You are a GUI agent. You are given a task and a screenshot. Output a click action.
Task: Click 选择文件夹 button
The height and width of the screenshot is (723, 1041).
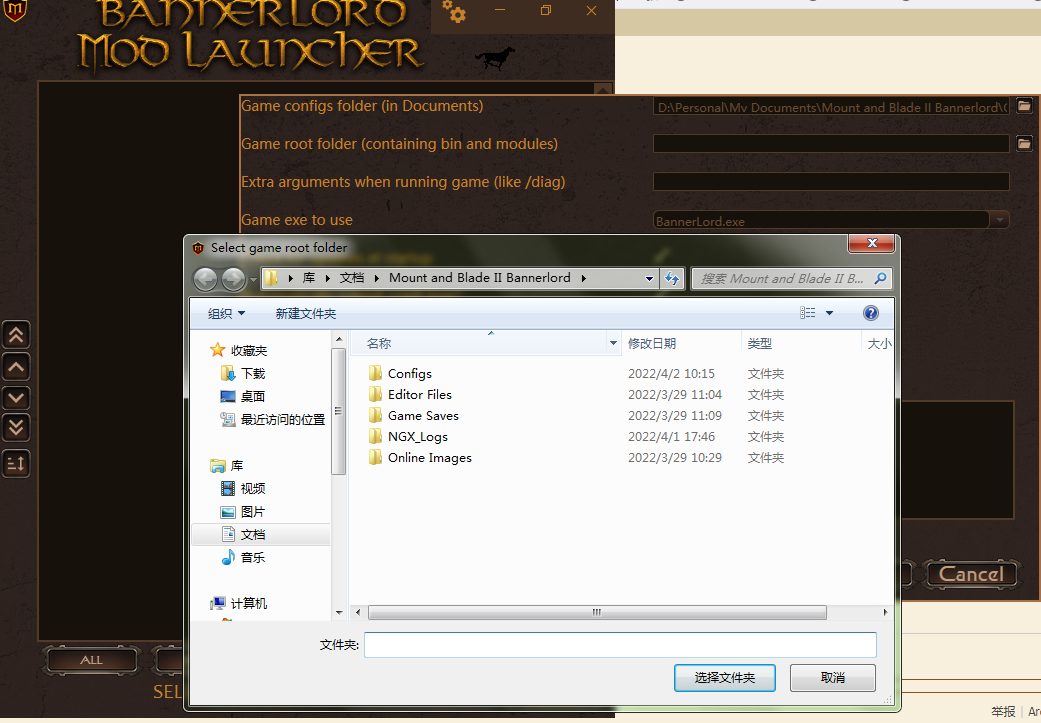click(x=725, y=678)
